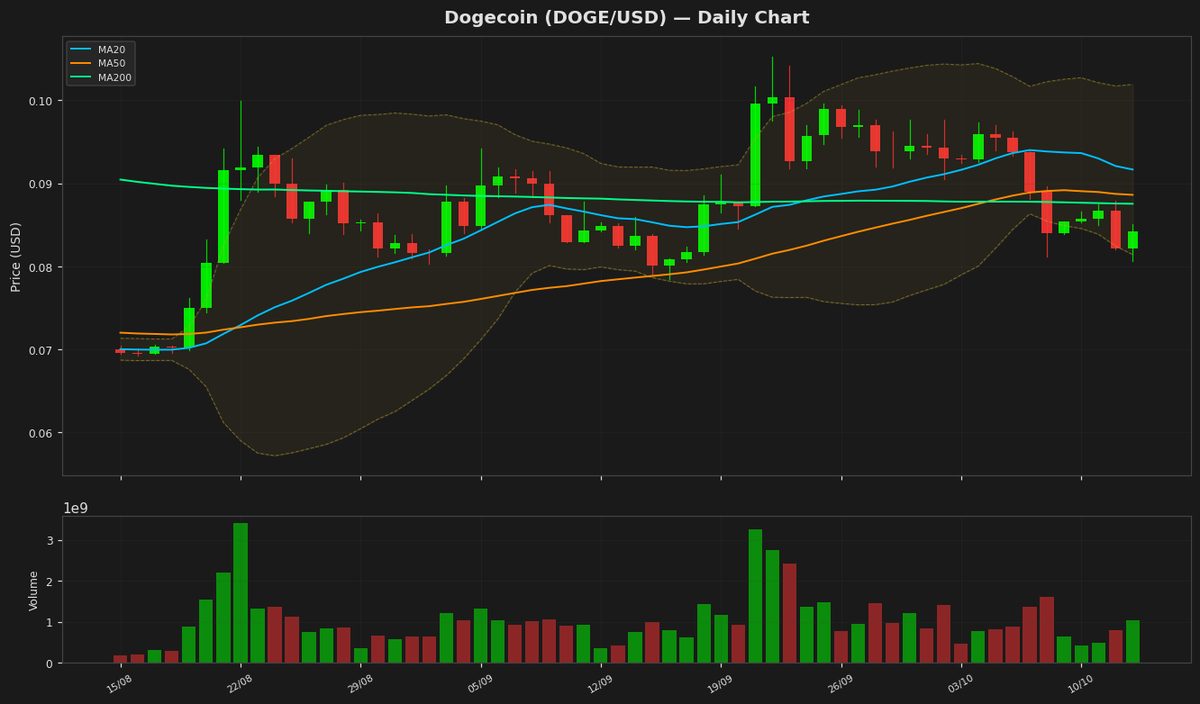This screenshot has width=1200, height=704.
Task: Click the Volume axis title
Action: 34,590
